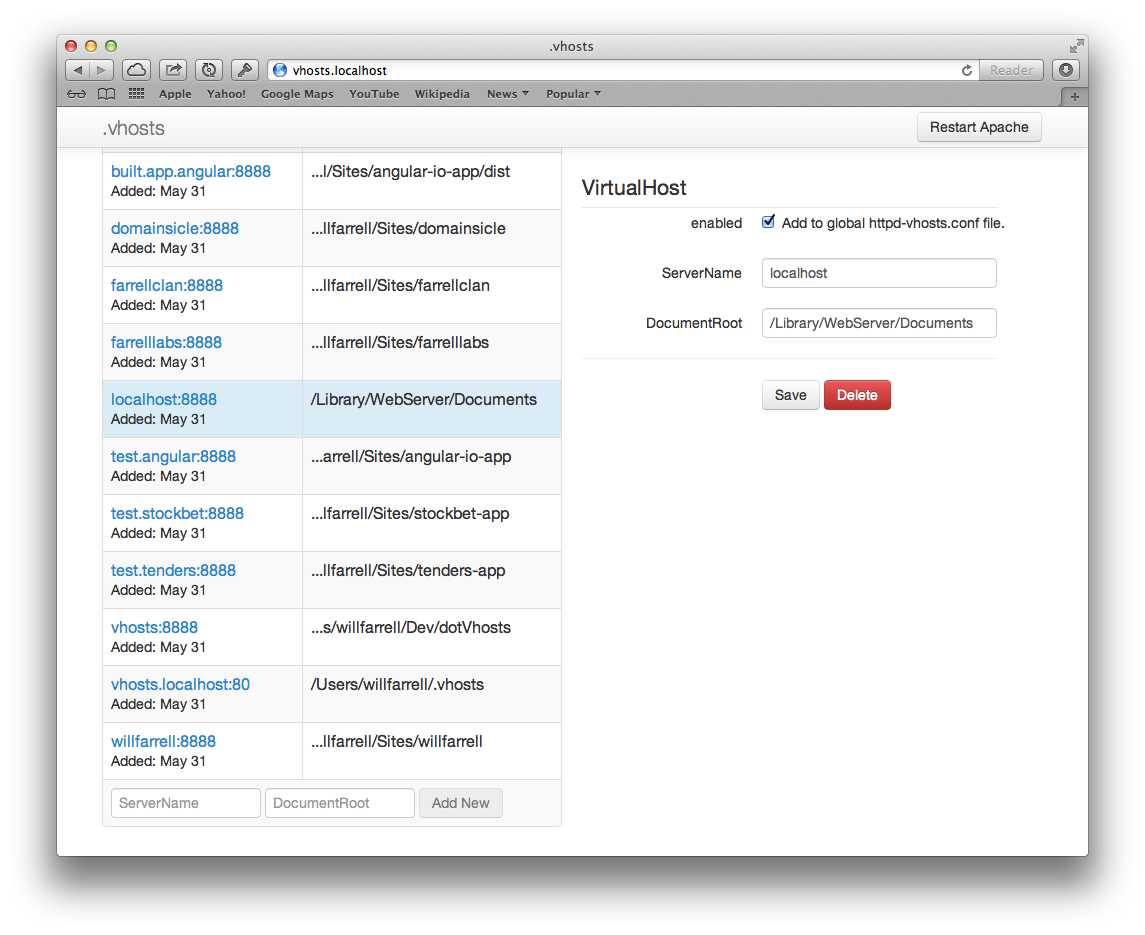Toggle the enabled httpd-vhosts.conf checkbox
The height and width of the screenshot is (935, 1145).
click(768, 222)
